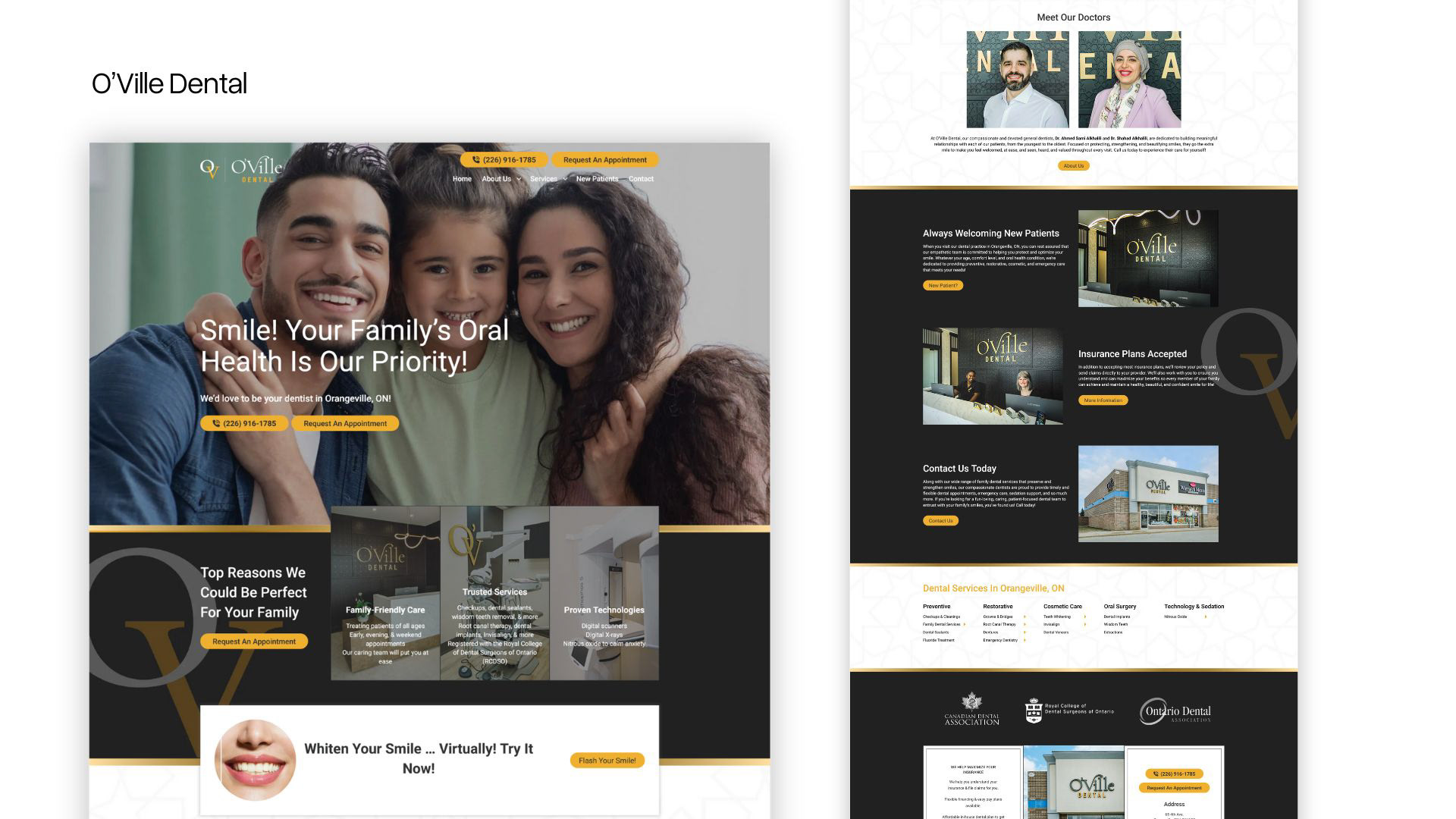1456x819 pixels.
Task: Open the New Patients menu item
Action: (x=597, y=179)
